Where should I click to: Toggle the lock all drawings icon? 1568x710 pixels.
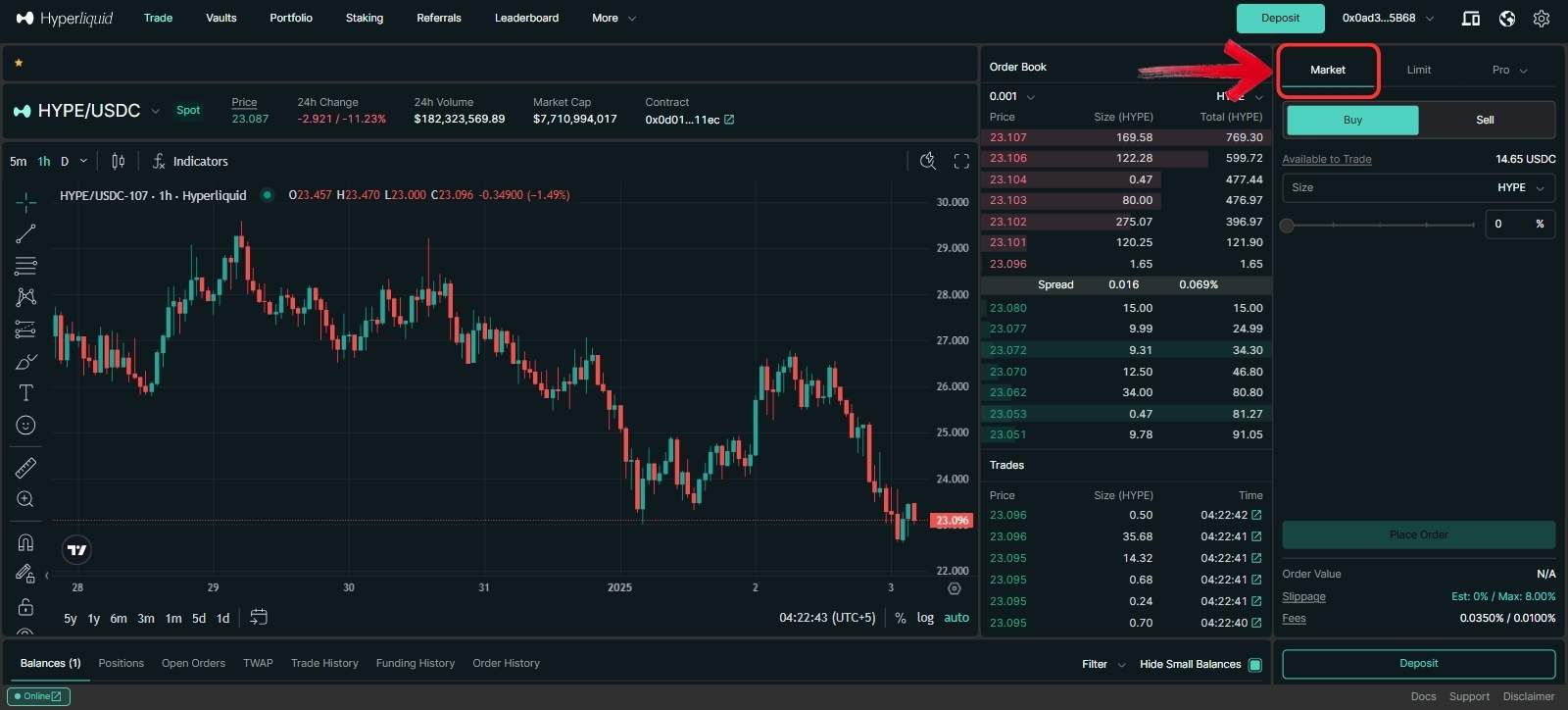[x=26, y=606]
